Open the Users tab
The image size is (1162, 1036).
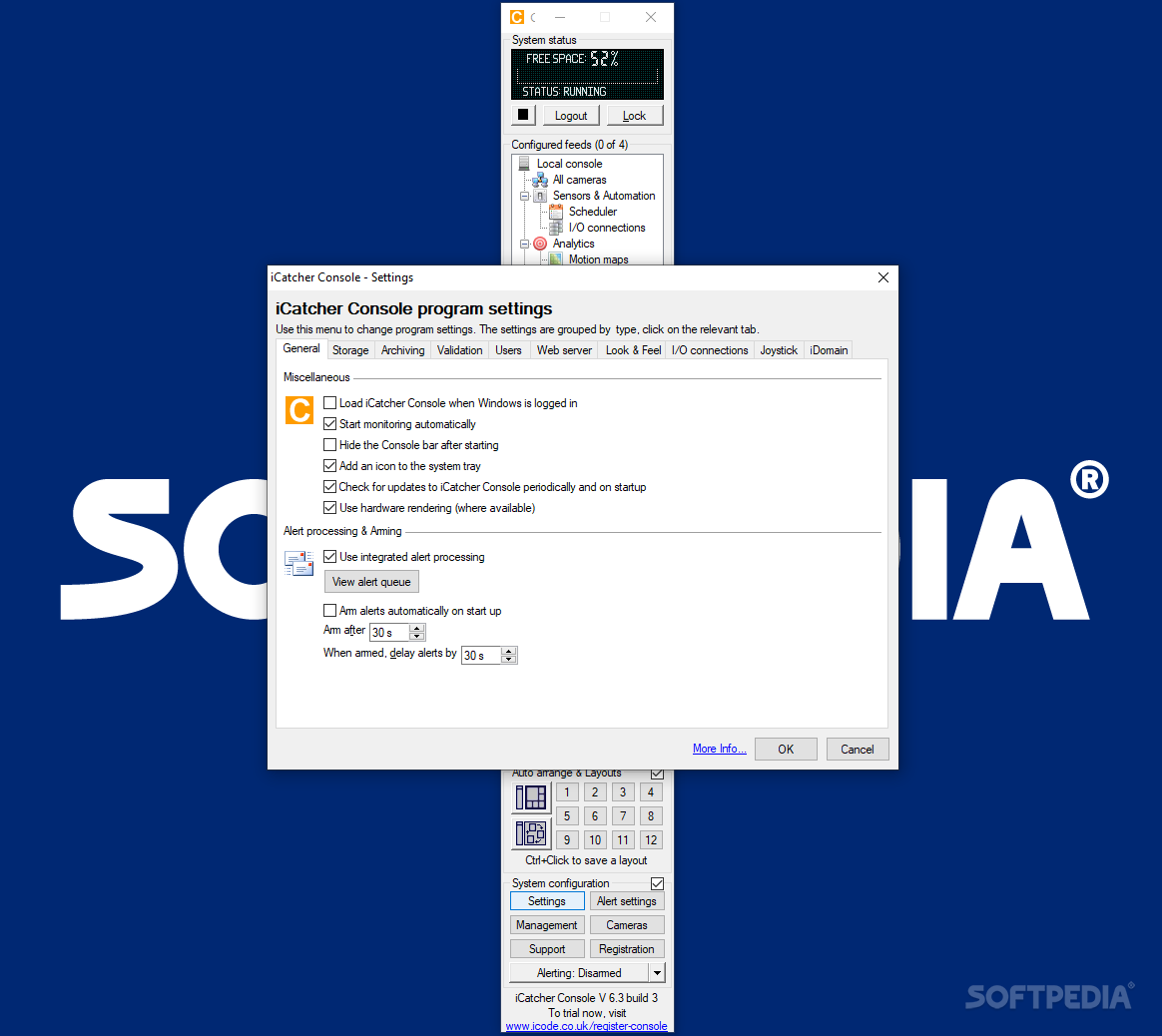508,350
